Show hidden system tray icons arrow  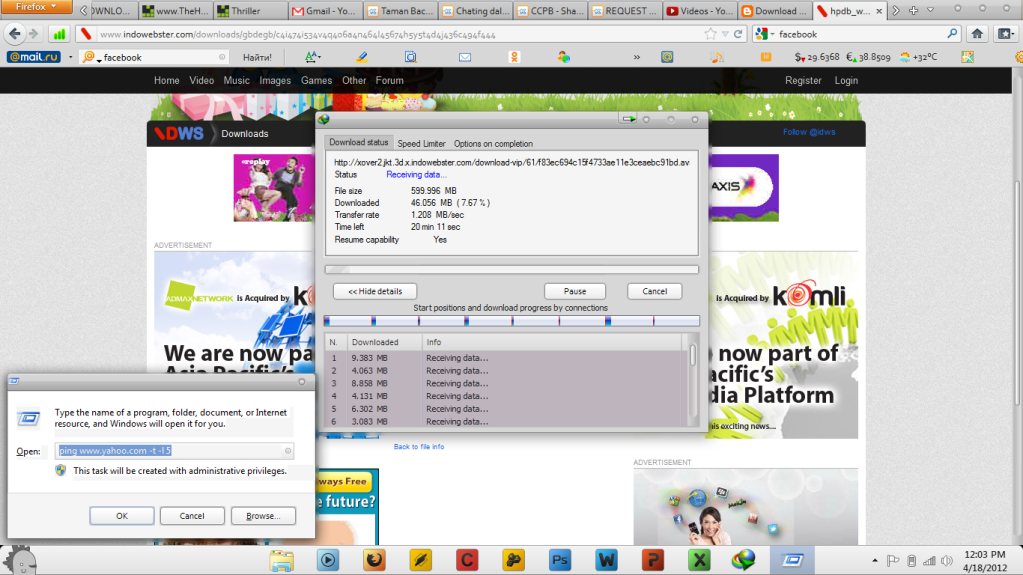(875, 561)
